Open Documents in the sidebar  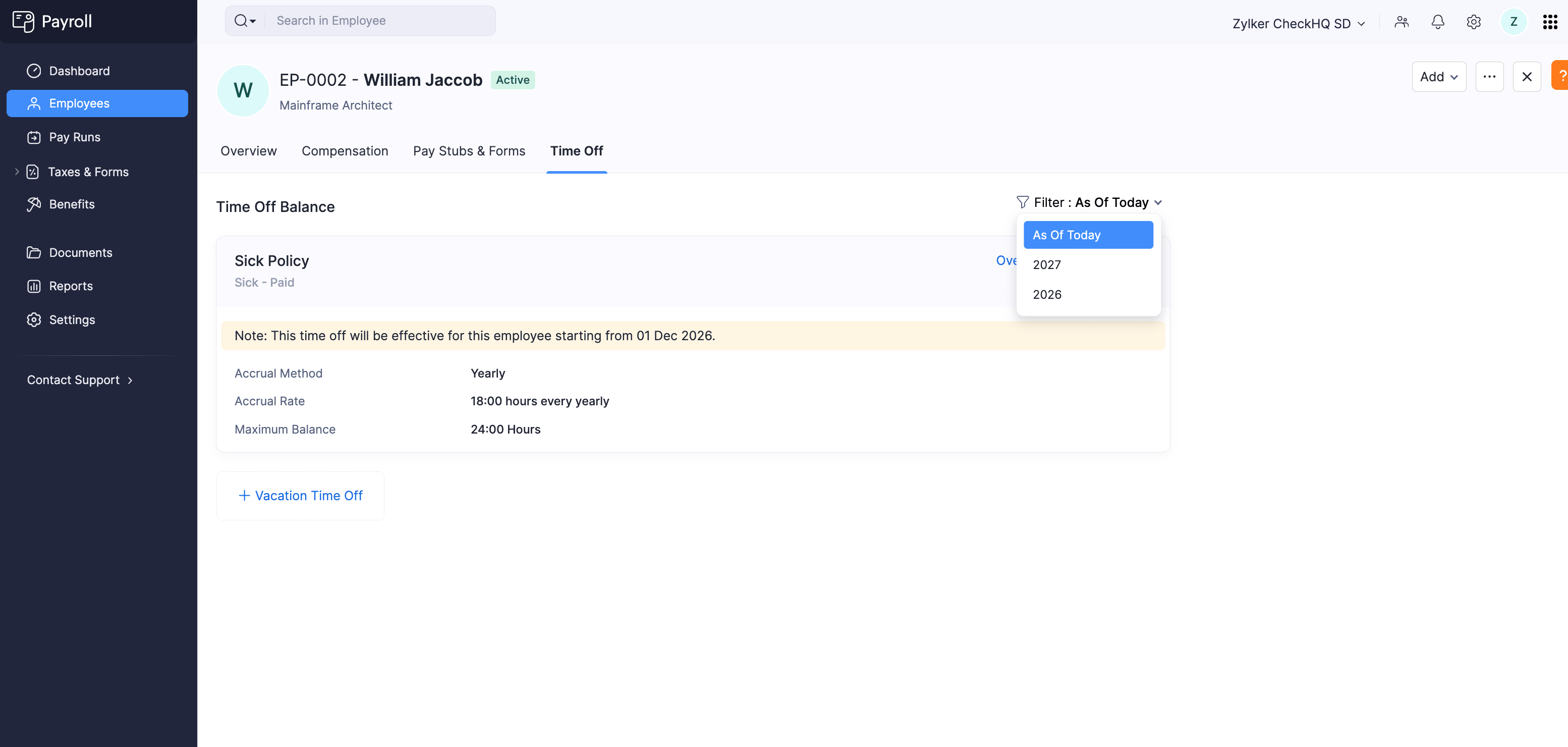[x=97, y=253]
